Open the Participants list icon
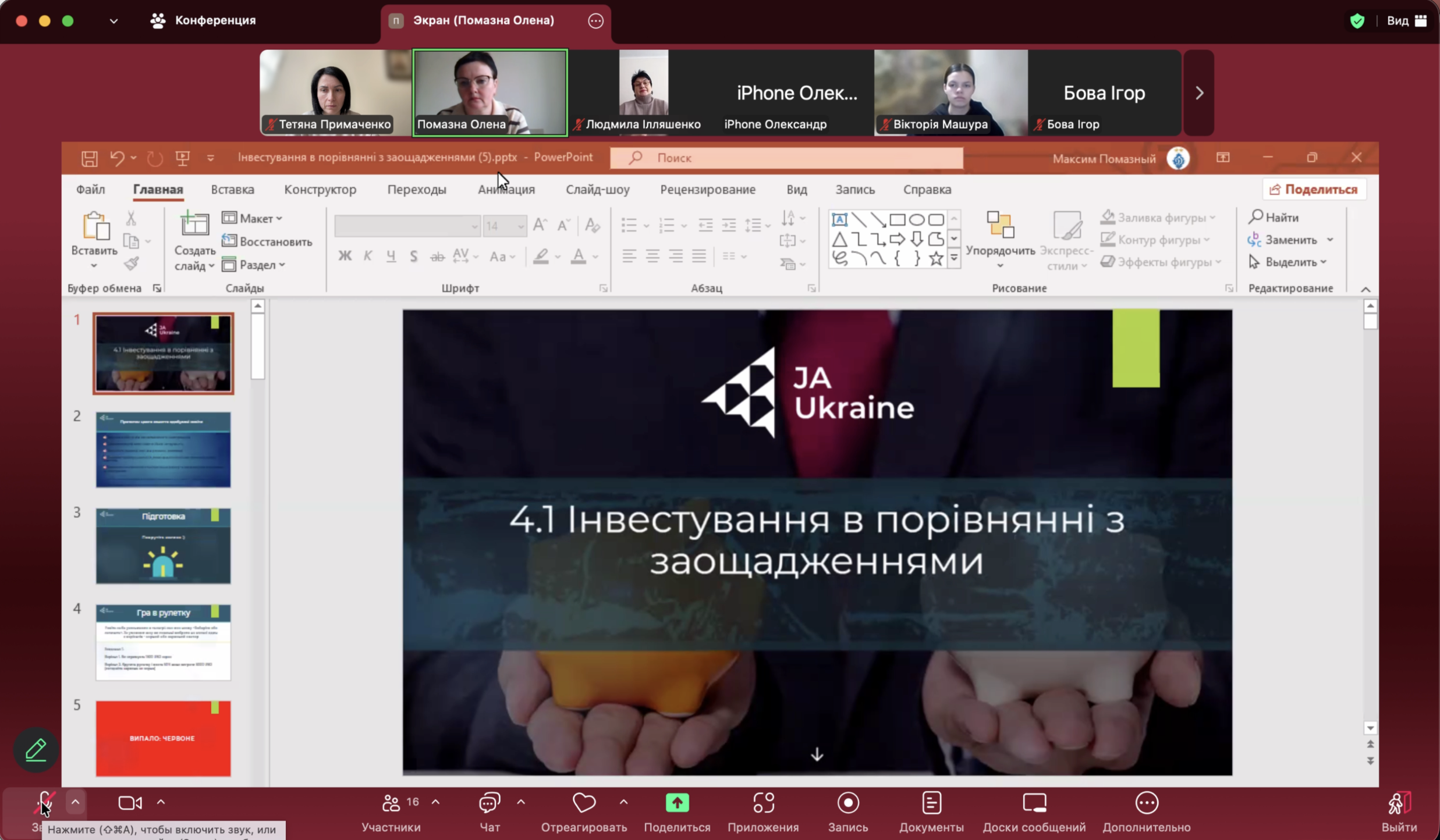This screenshot has height=840, width=1440. (391, 803)
